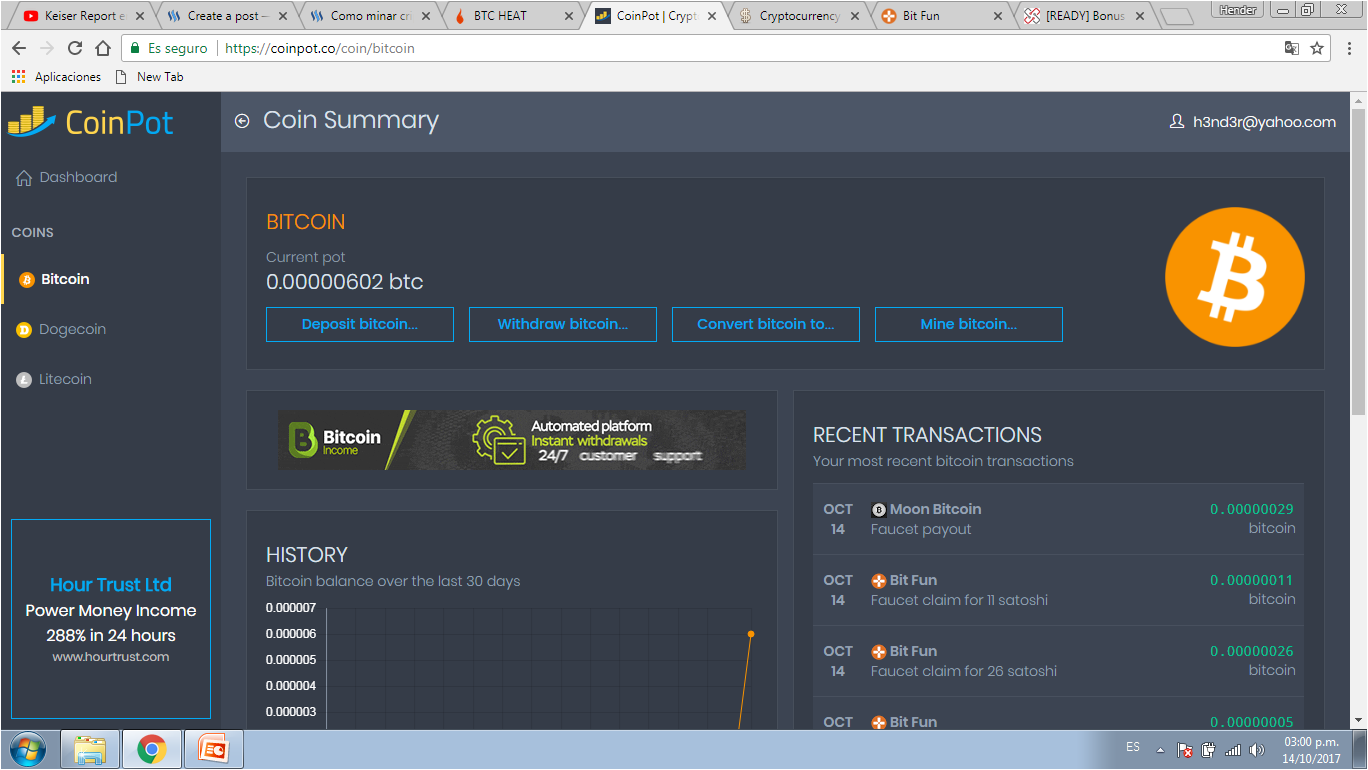Switch to the BTC HEAT tab
Screen dimensions: 1368x770
point(514,16)
